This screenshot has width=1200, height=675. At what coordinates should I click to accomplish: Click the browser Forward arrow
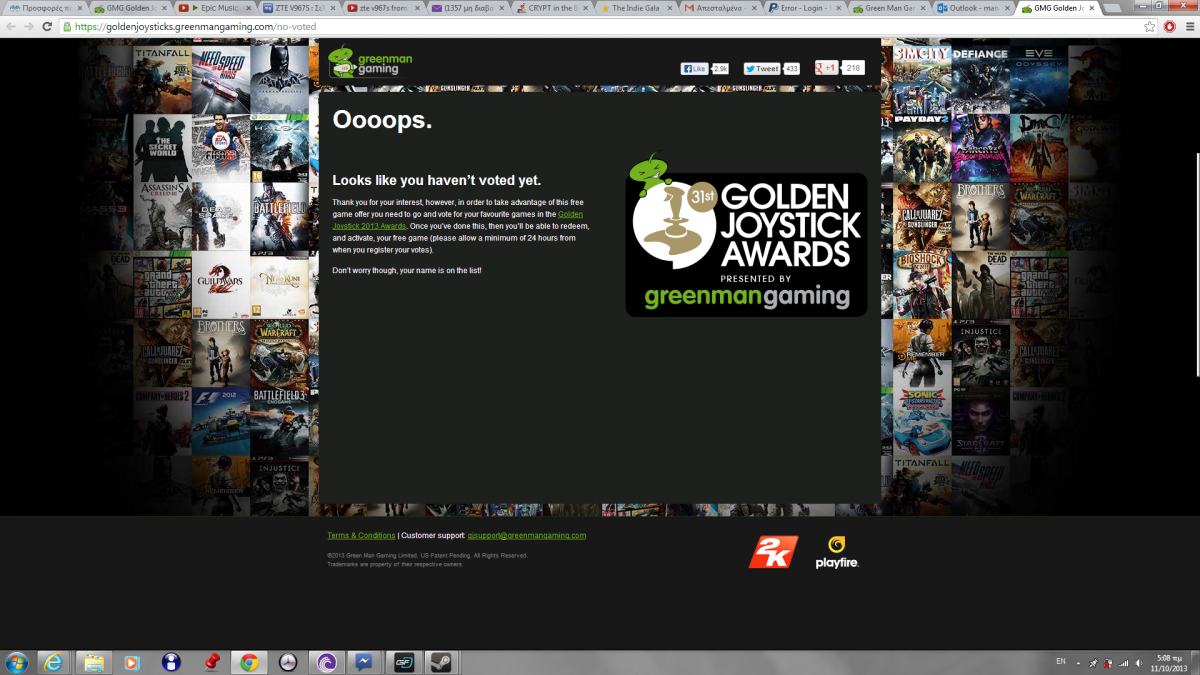(29, 26)
